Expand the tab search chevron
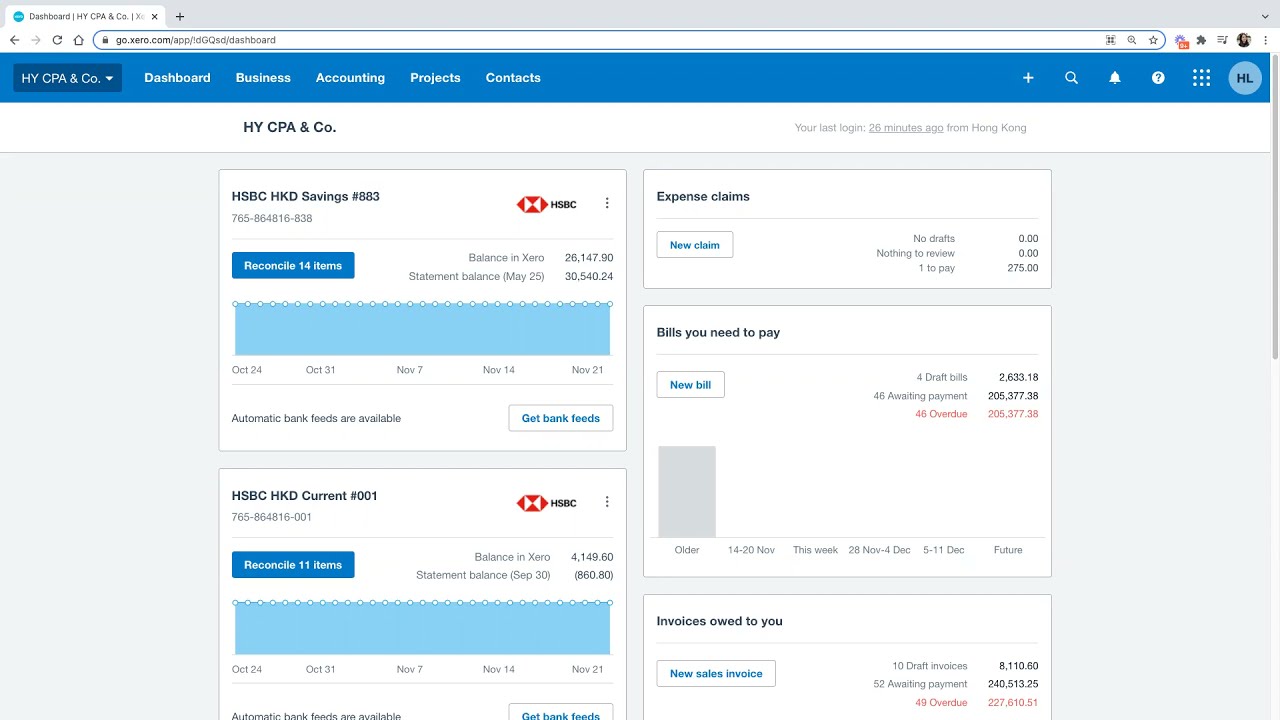Viewport: 1280px width, 720px height. (1265, 17)
